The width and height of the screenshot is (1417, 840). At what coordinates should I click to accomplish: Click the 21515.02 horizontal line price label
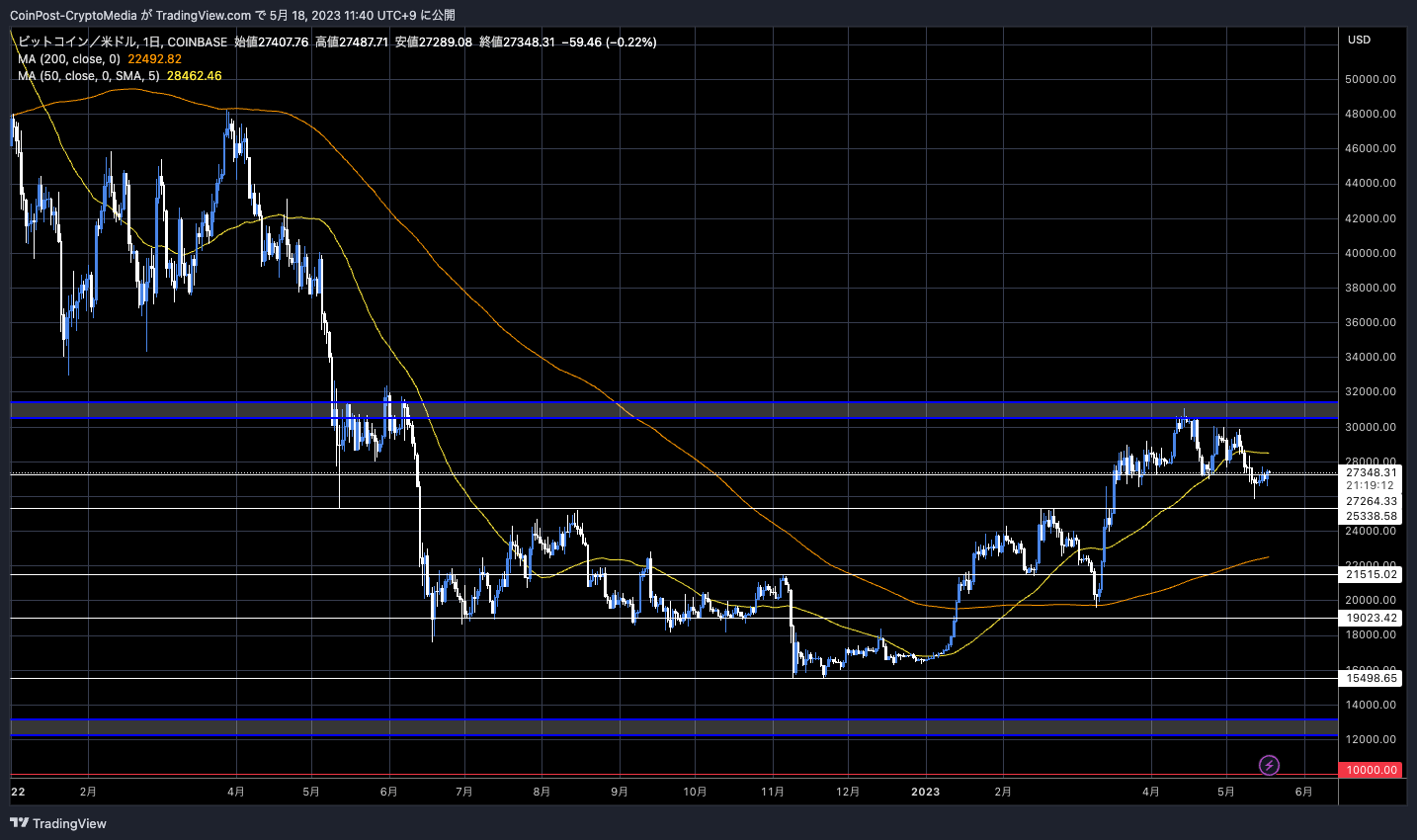[x=1372, y=574]
